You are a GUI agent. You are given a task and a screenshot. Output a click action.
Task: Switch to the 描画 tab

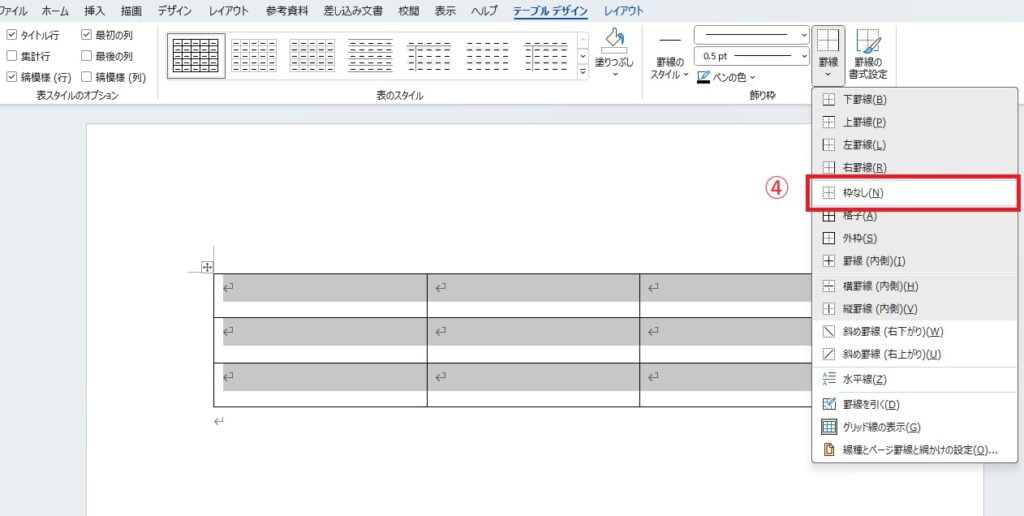pyautogui.click(x=131, y=10)
